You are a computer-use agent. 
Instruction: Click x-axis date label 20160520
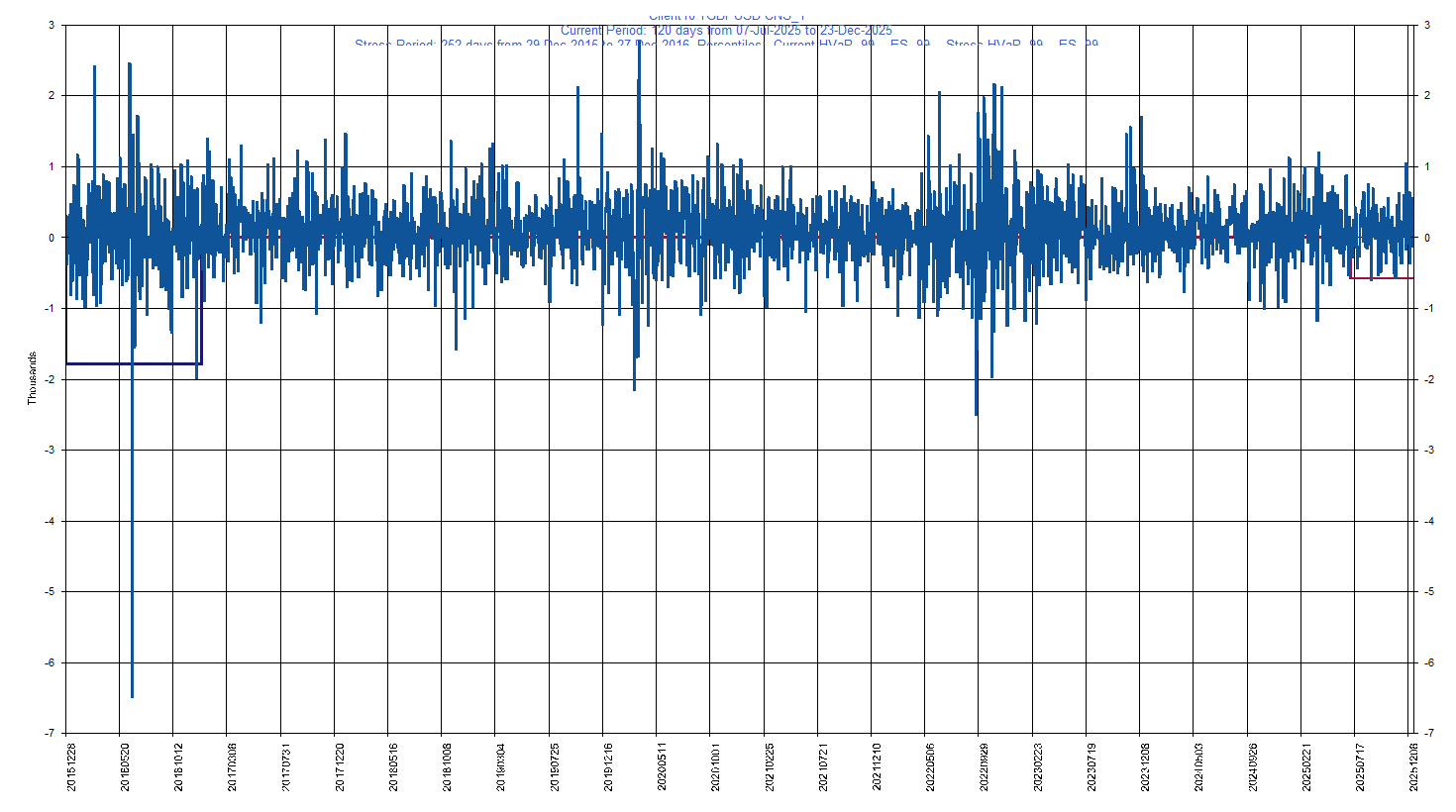pyautogui.click(x=125, y=766)
